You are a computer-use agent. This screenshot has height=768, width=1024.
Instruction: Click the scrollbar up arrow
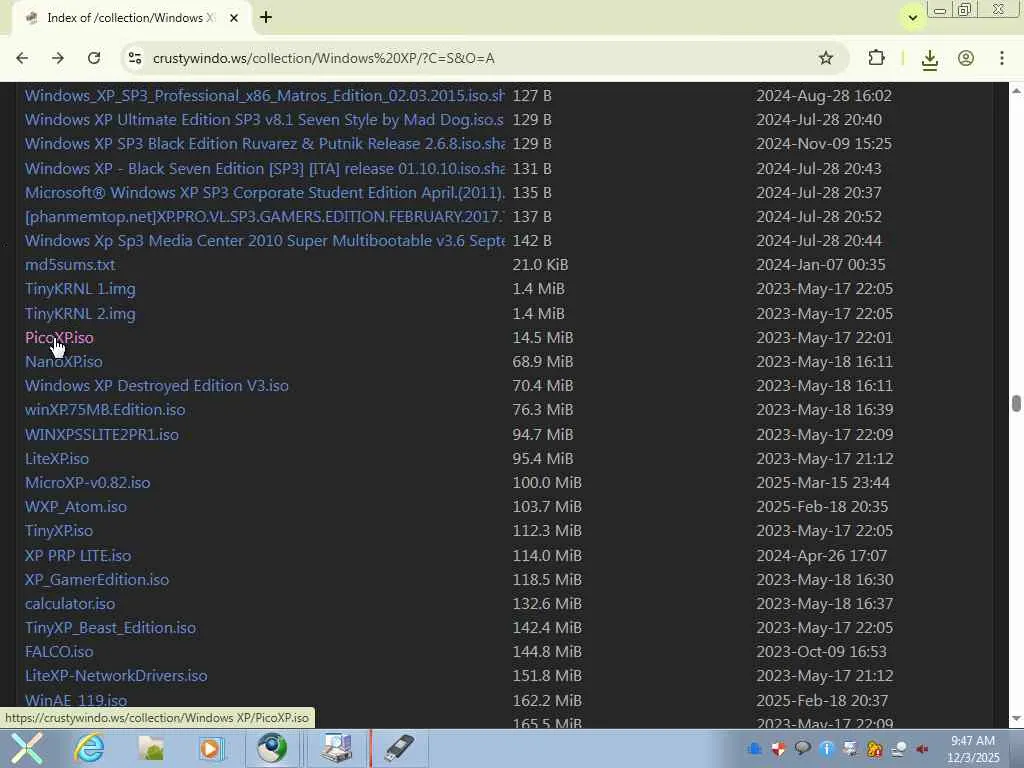1016,91
